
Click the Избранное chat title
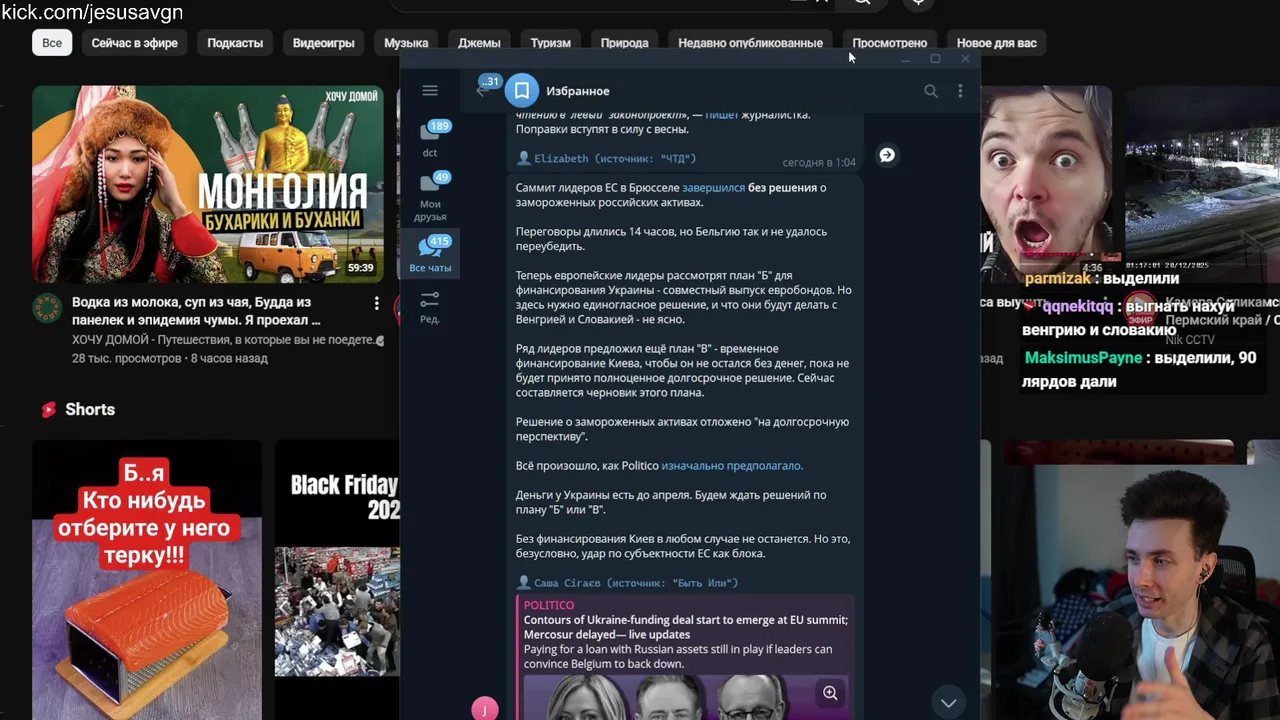tap(578, 91)
